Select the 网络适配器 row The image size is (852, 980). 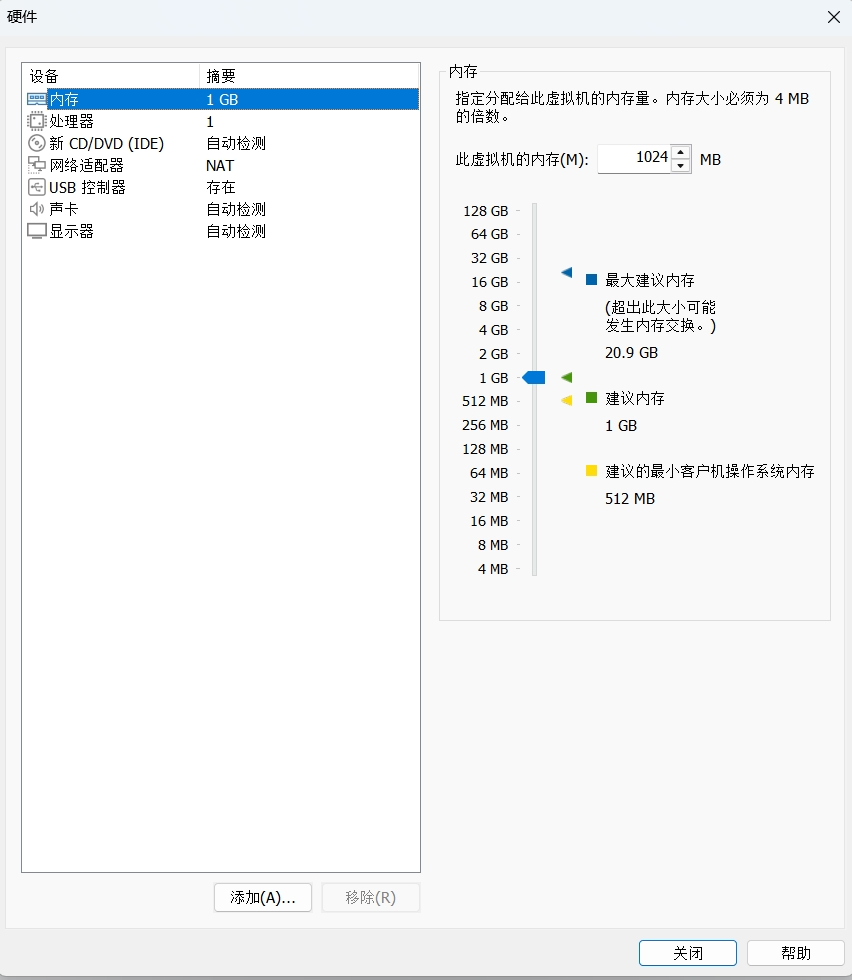(221, 165)
